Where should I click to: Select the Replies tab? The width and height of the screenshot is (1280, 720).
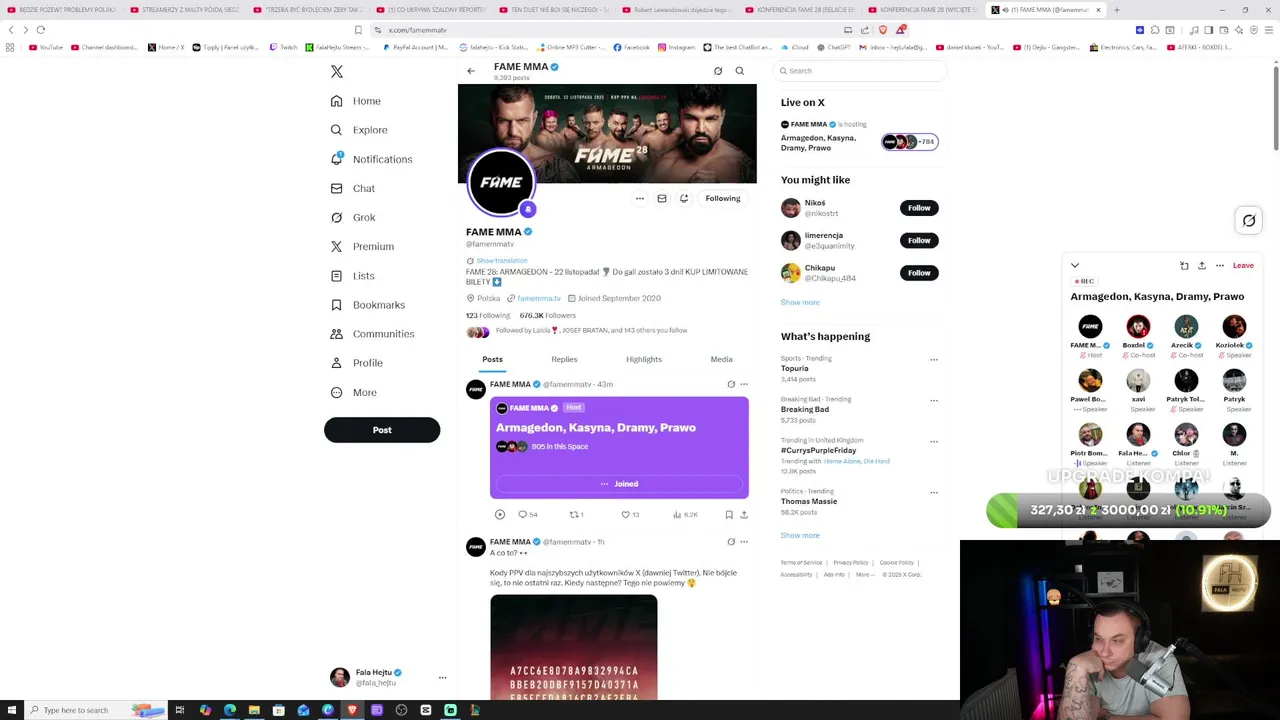tap(564, 359)
